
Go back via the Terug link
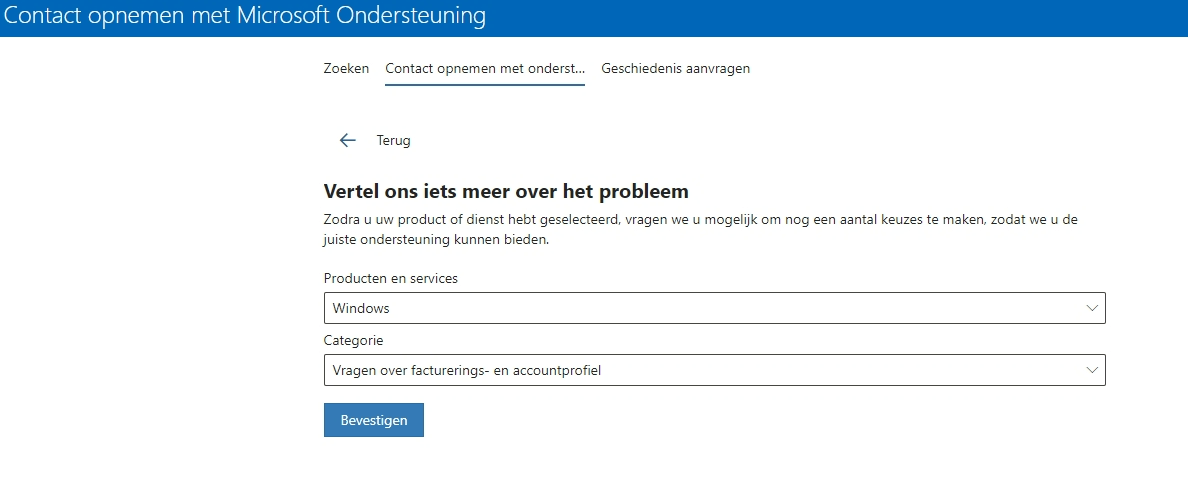[393, 140]
